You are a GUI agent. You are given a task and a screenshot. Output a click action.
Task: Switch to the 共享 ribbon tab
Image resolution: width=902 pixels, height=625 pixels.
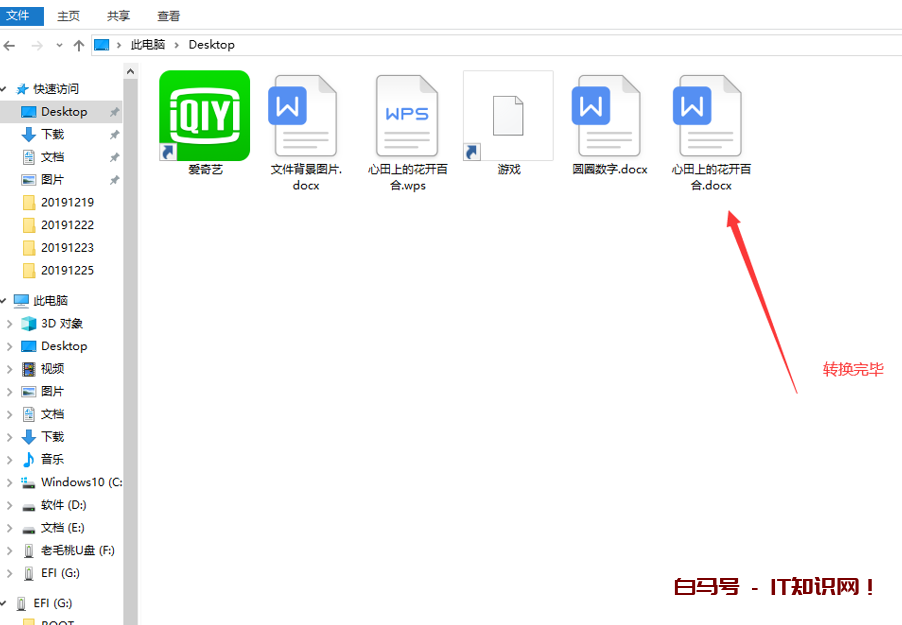coord(118,16)
